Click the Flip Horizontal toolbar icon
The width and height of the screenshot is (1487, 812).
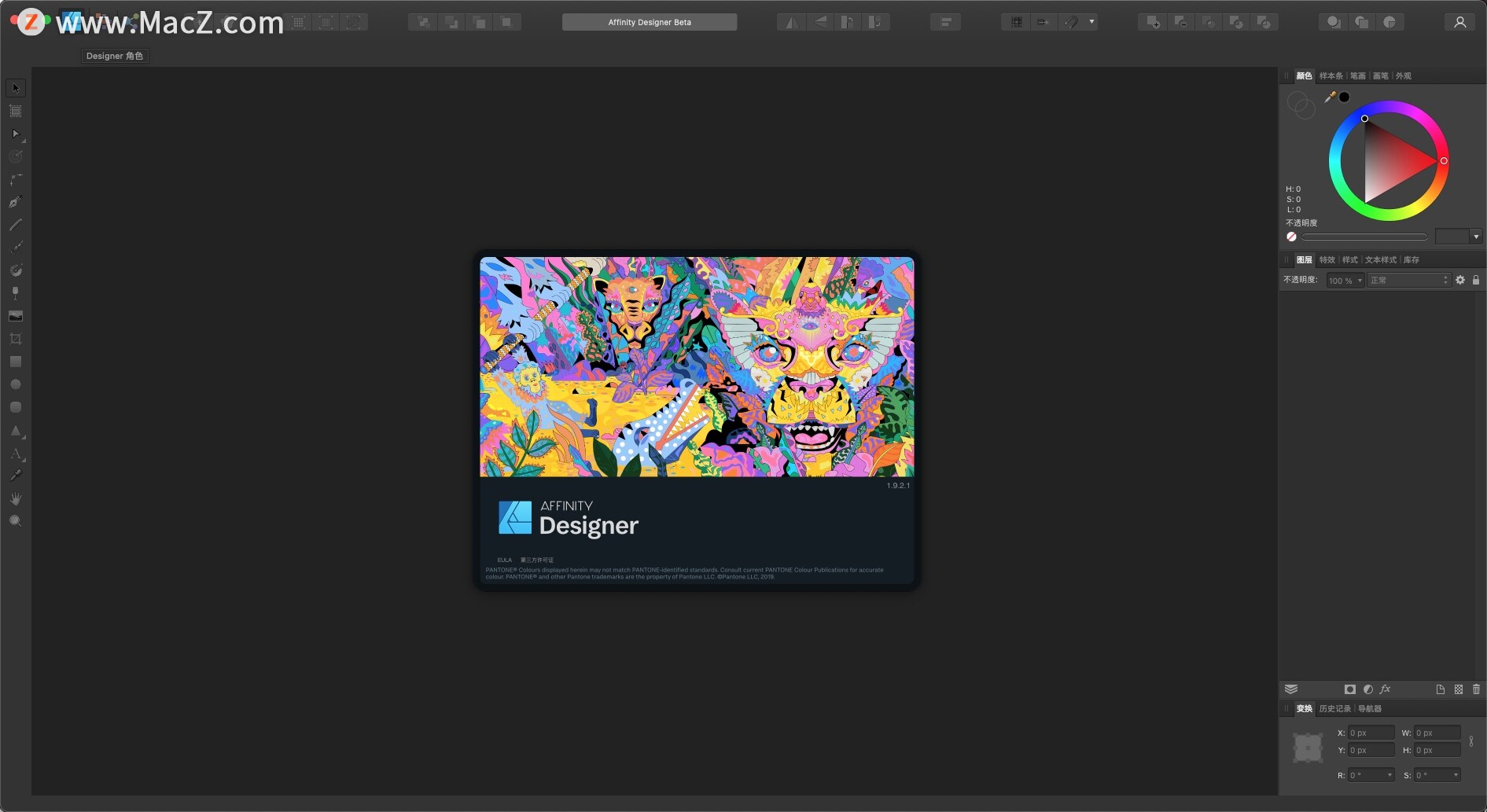(791, 22)
